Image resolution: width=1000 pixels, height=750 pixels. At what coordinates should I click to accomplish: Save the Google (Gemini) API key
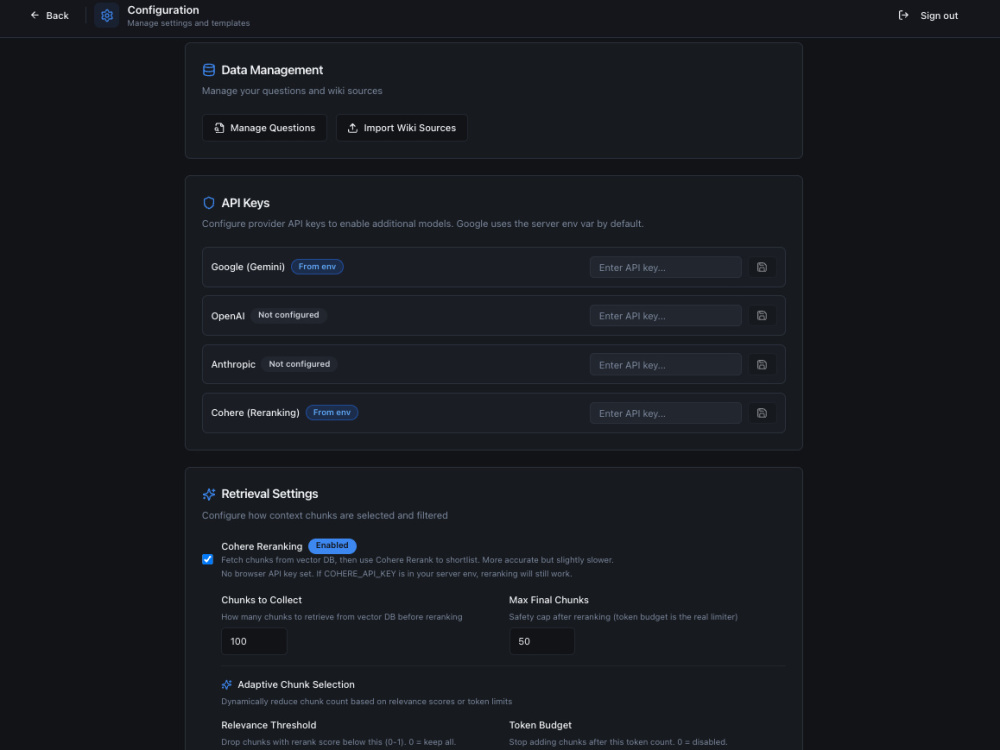[761, 267]
